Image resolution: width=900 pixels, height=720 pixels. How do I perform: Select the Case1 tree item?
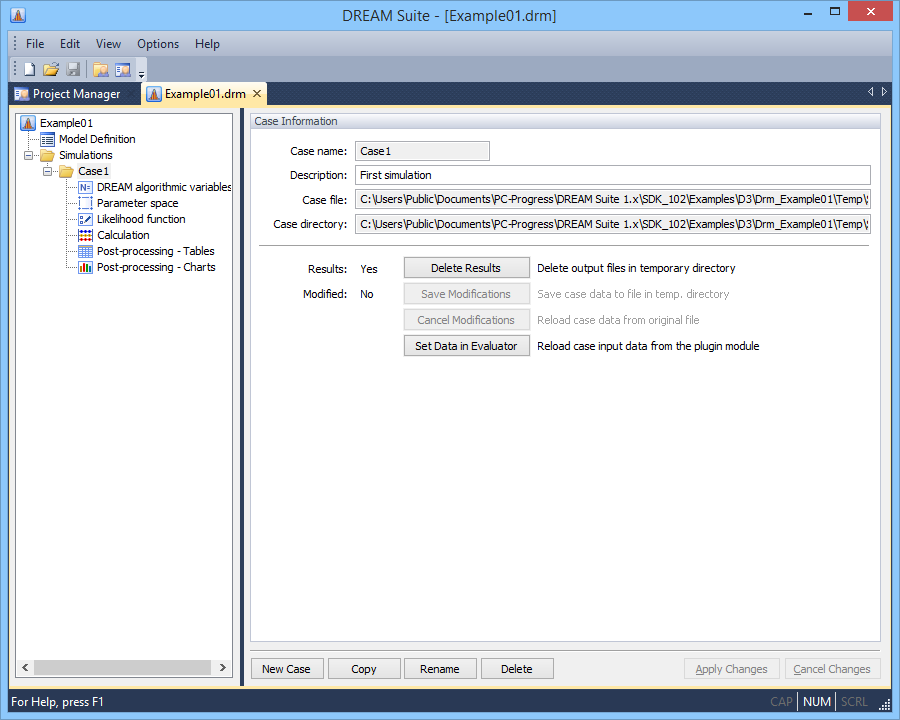(94, 171)
